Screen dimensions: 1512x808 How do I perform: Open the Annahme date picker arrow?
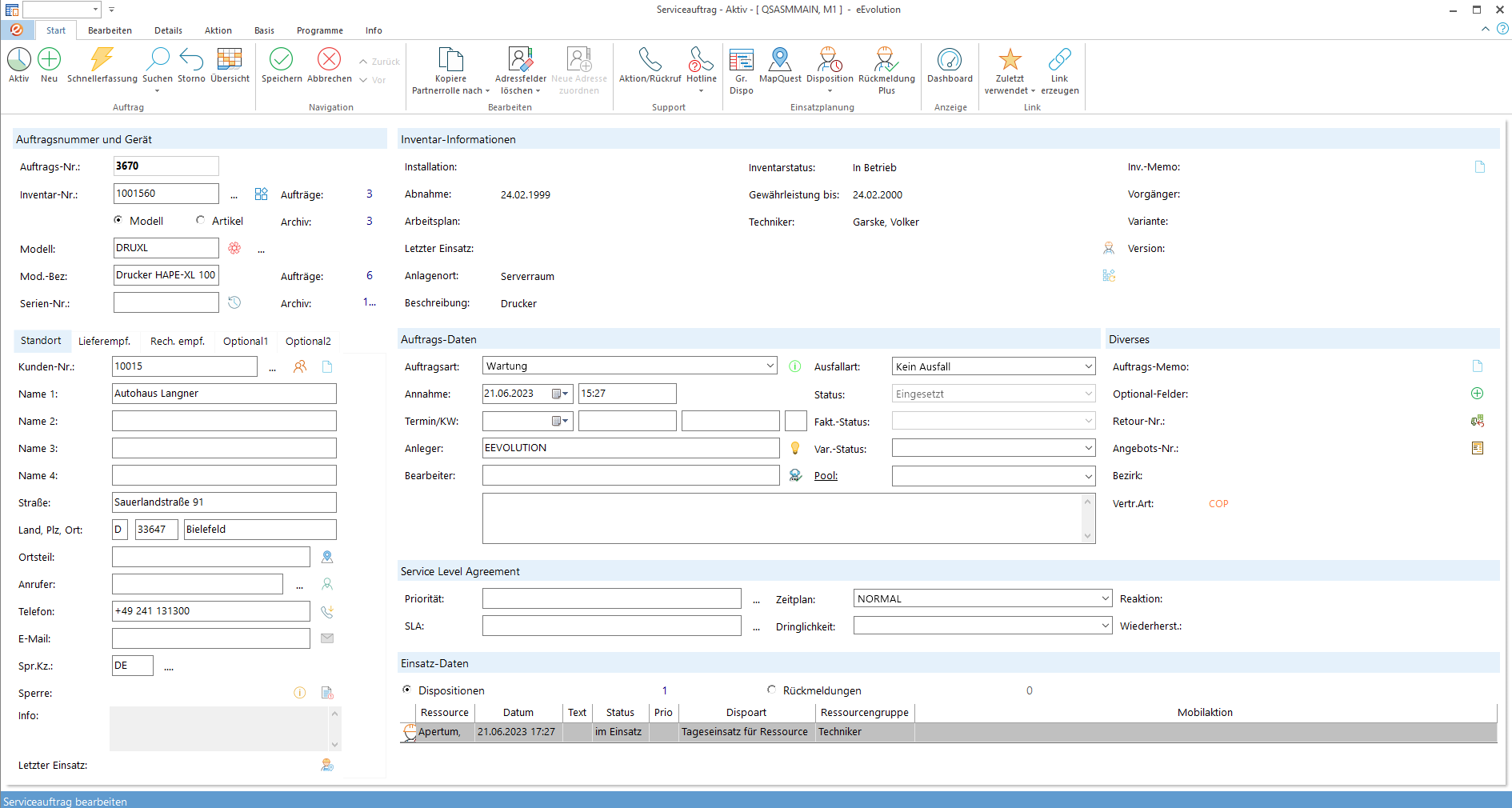[x=565, y=394]
